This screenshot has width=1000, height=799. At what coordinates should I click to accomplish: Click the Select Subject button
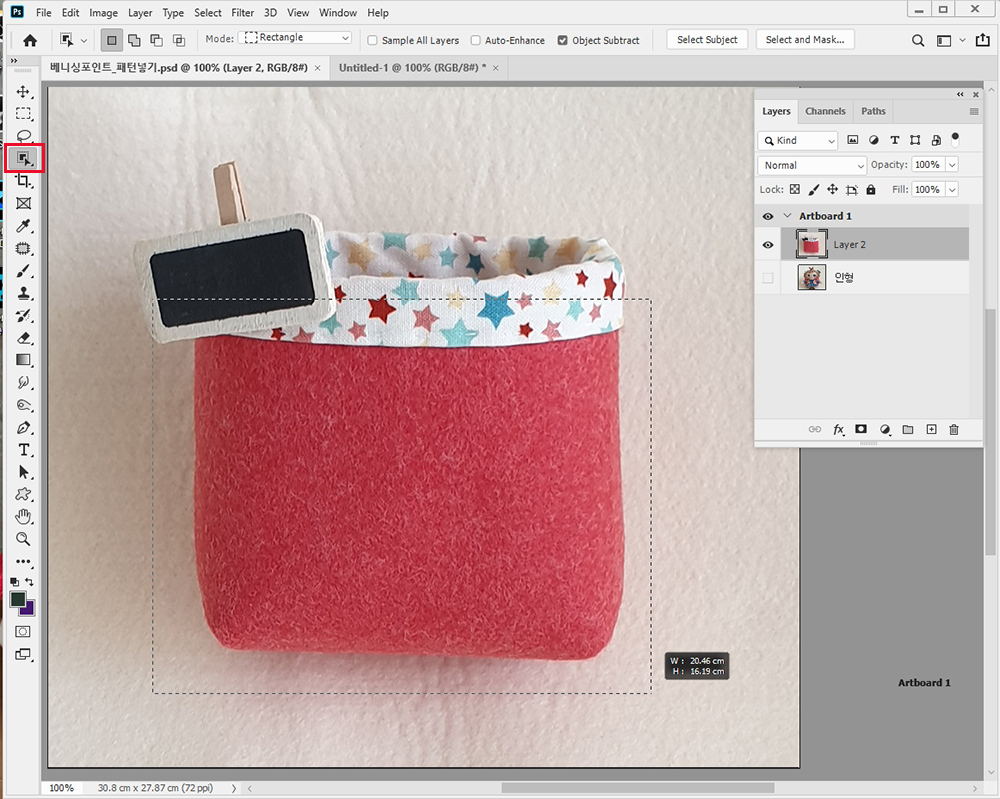(x=707, y=40)
